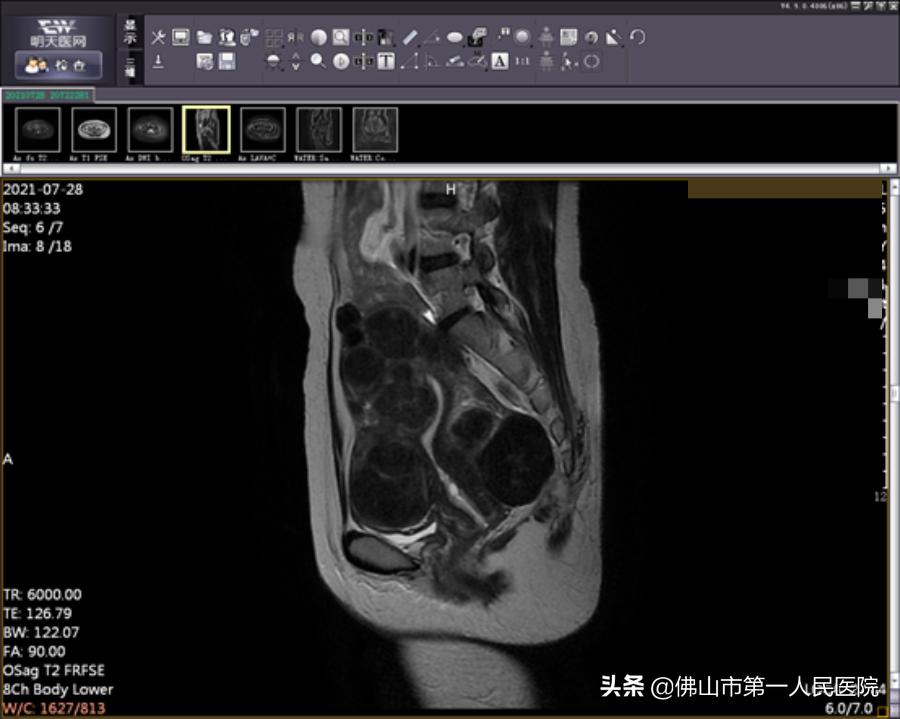Click the W/C: 1627/813 overlay text

click(54, 708)
